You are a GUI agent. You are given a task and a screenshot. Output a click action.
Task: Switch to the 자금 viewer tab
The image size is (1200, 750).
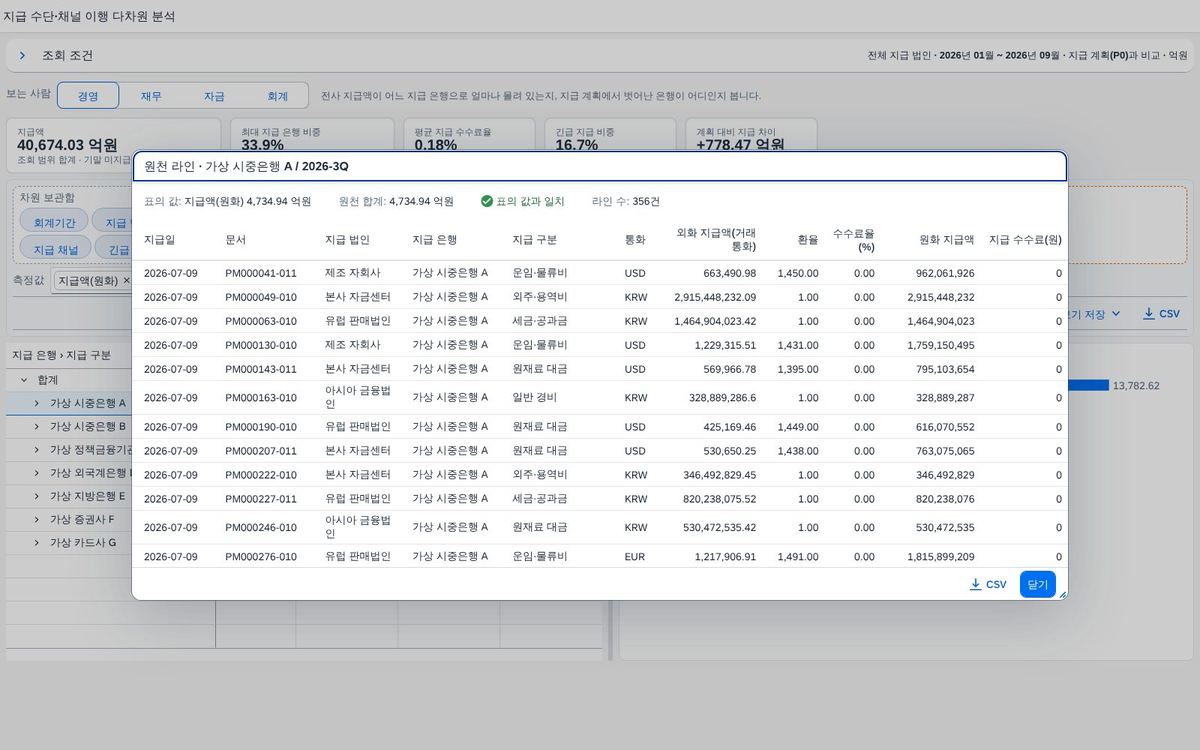click(x=214, y=96)
